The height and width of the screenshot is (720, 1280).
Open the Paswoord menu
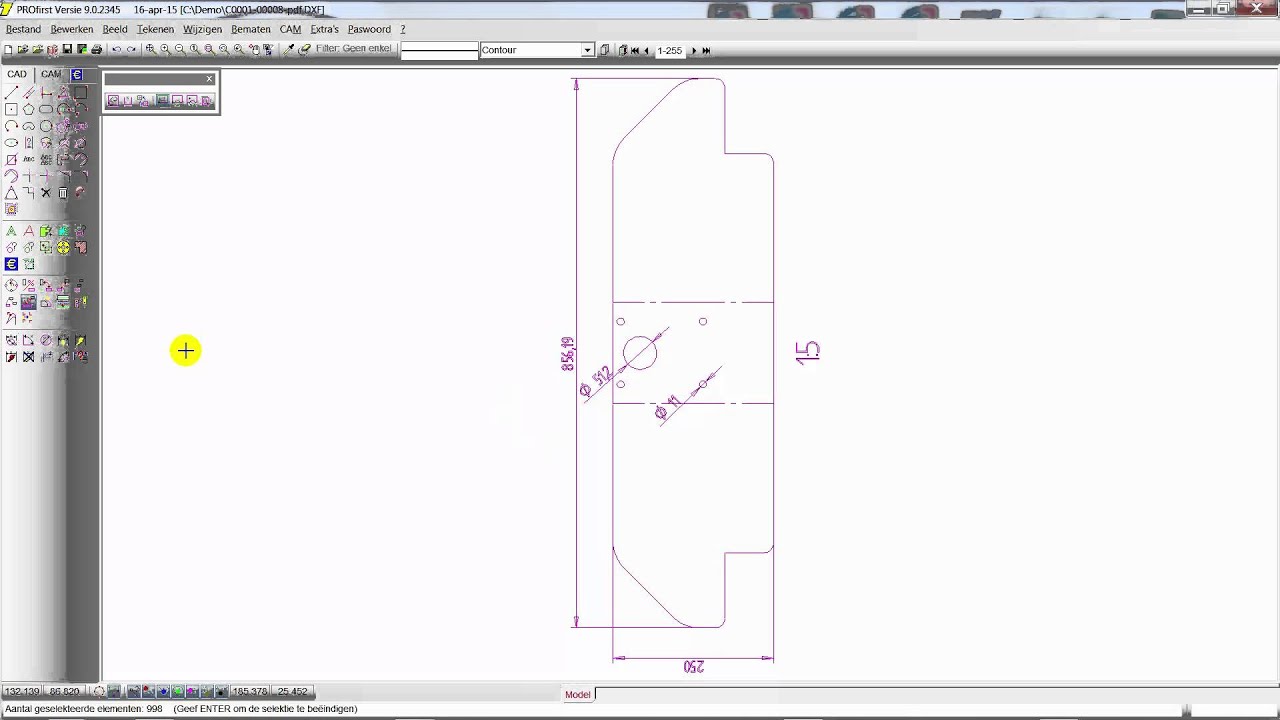(369, 29)
